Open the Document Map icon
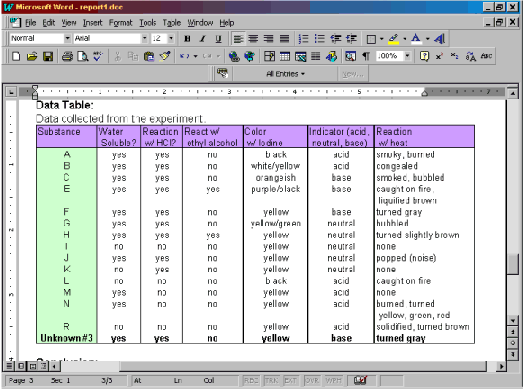This screenshot has height=389, width=523. coord(350,56)
